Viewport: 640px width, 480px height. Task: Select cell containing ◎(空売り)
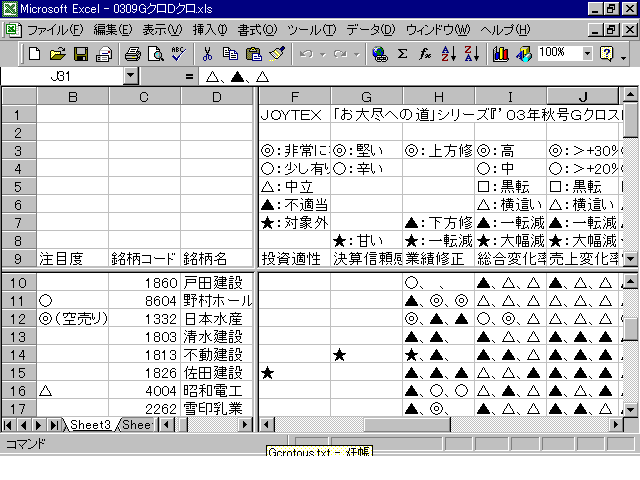tap(73, 319)
